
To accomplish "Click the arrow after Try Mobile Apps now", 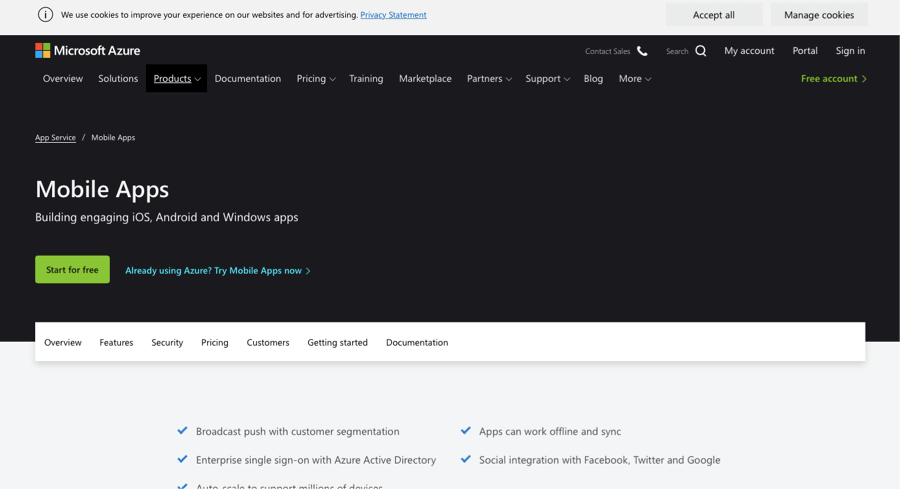I will coord(308,271).
